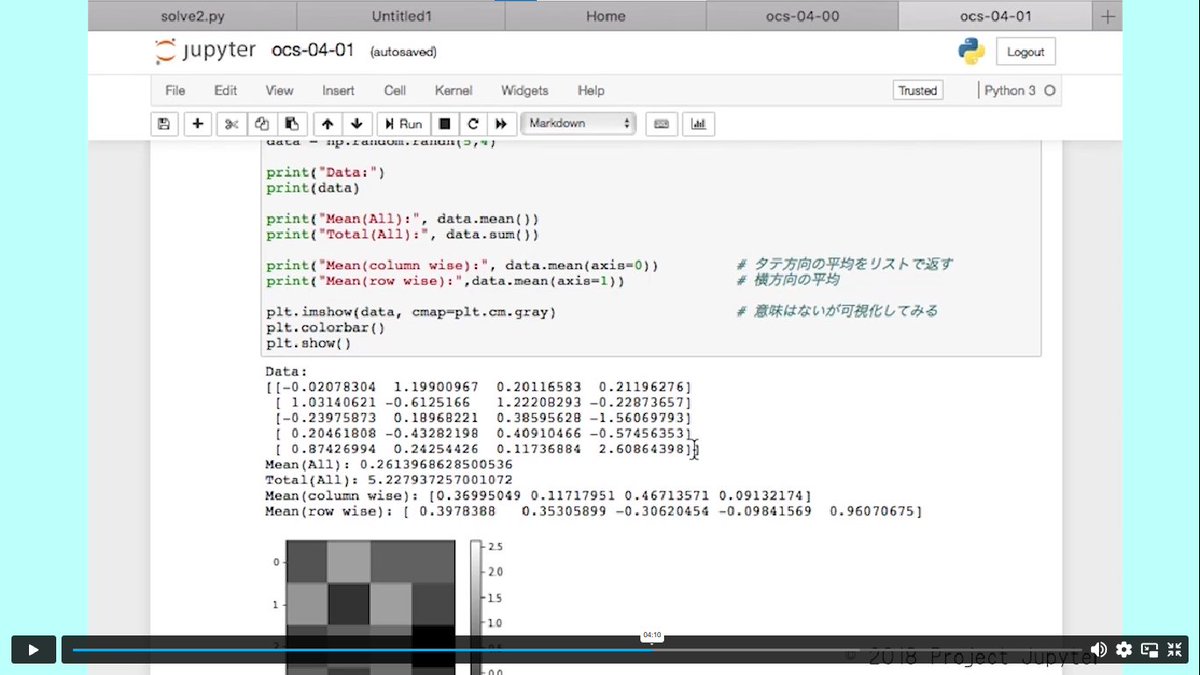Click the plt.show() code line
This screenshot has width=1200, height=675.
[x=309, y=343]
